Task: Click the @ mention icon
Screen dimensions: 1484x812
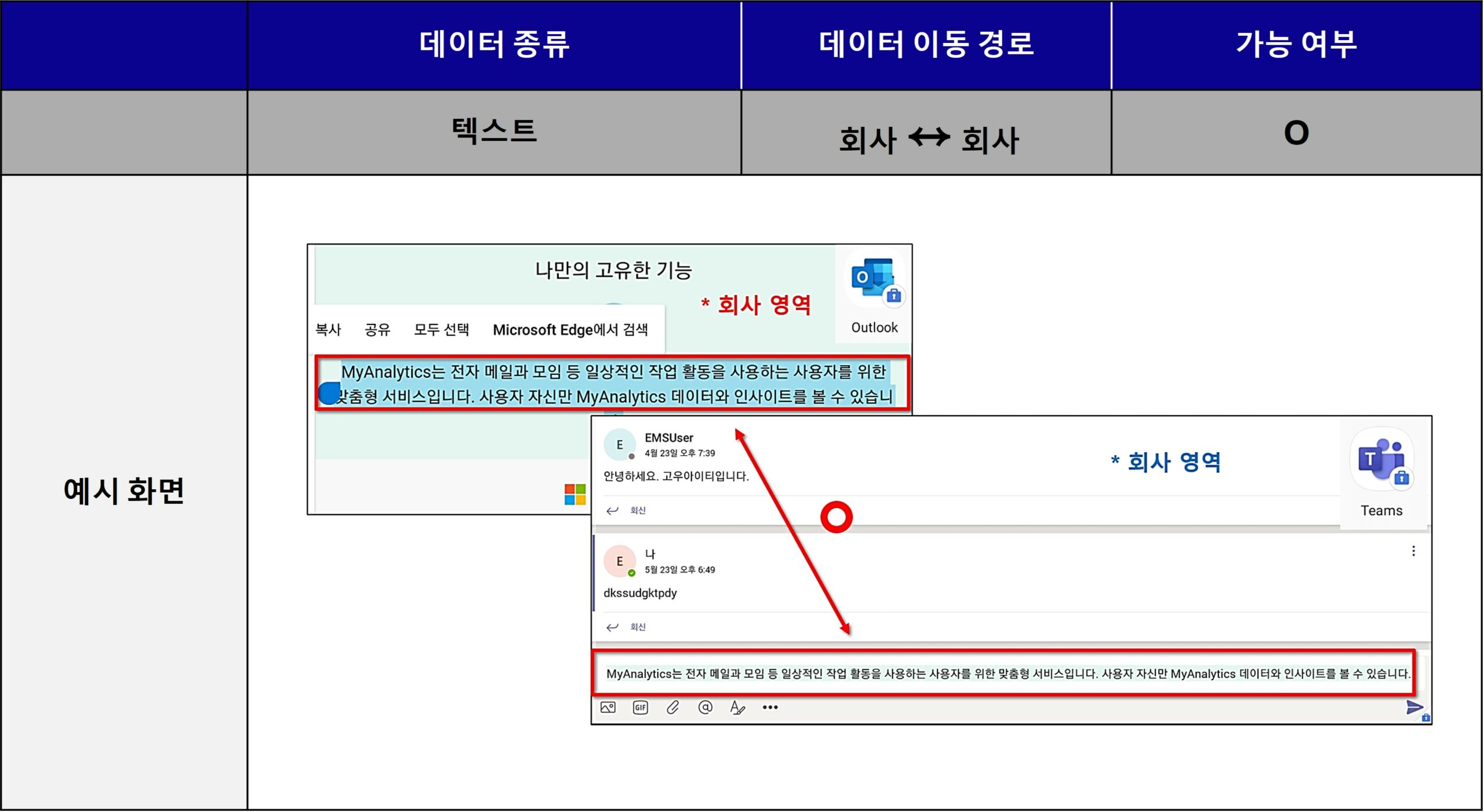Action: (x=705, y=708)
